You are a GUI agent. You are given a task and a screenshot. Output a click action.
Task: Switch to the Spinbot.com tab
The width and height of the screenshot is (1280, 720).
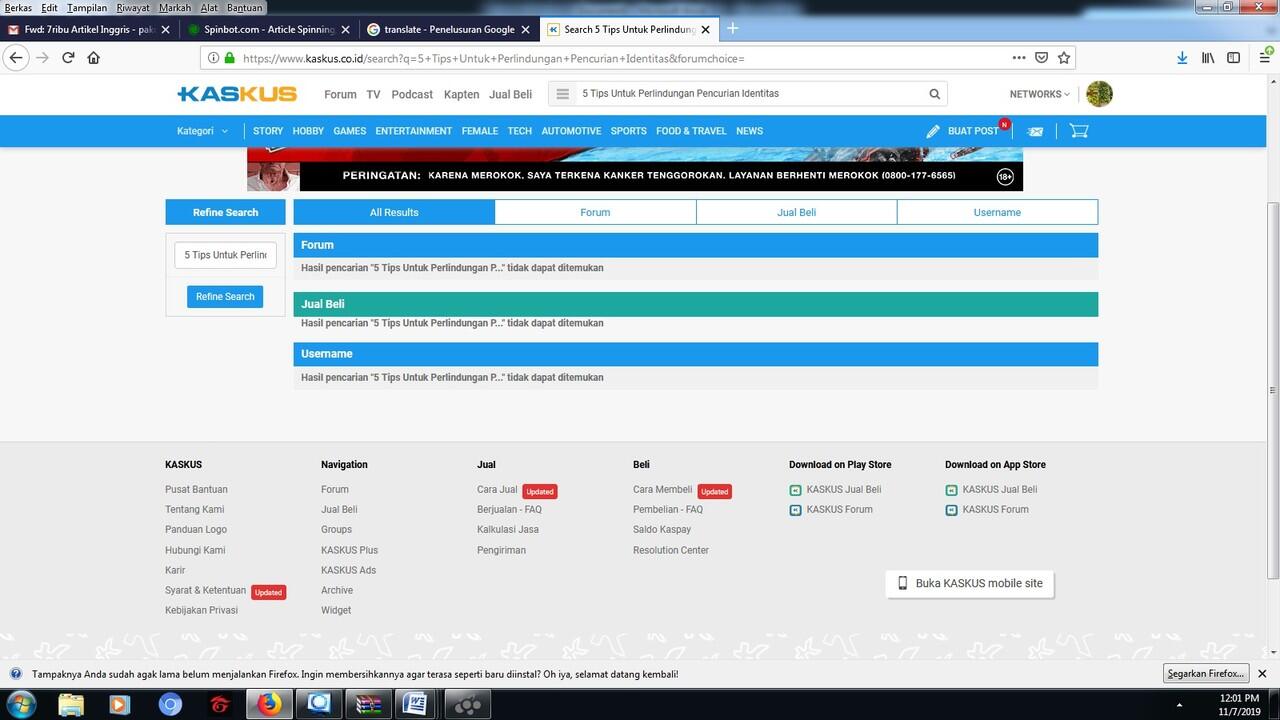[x=268, y=30]
